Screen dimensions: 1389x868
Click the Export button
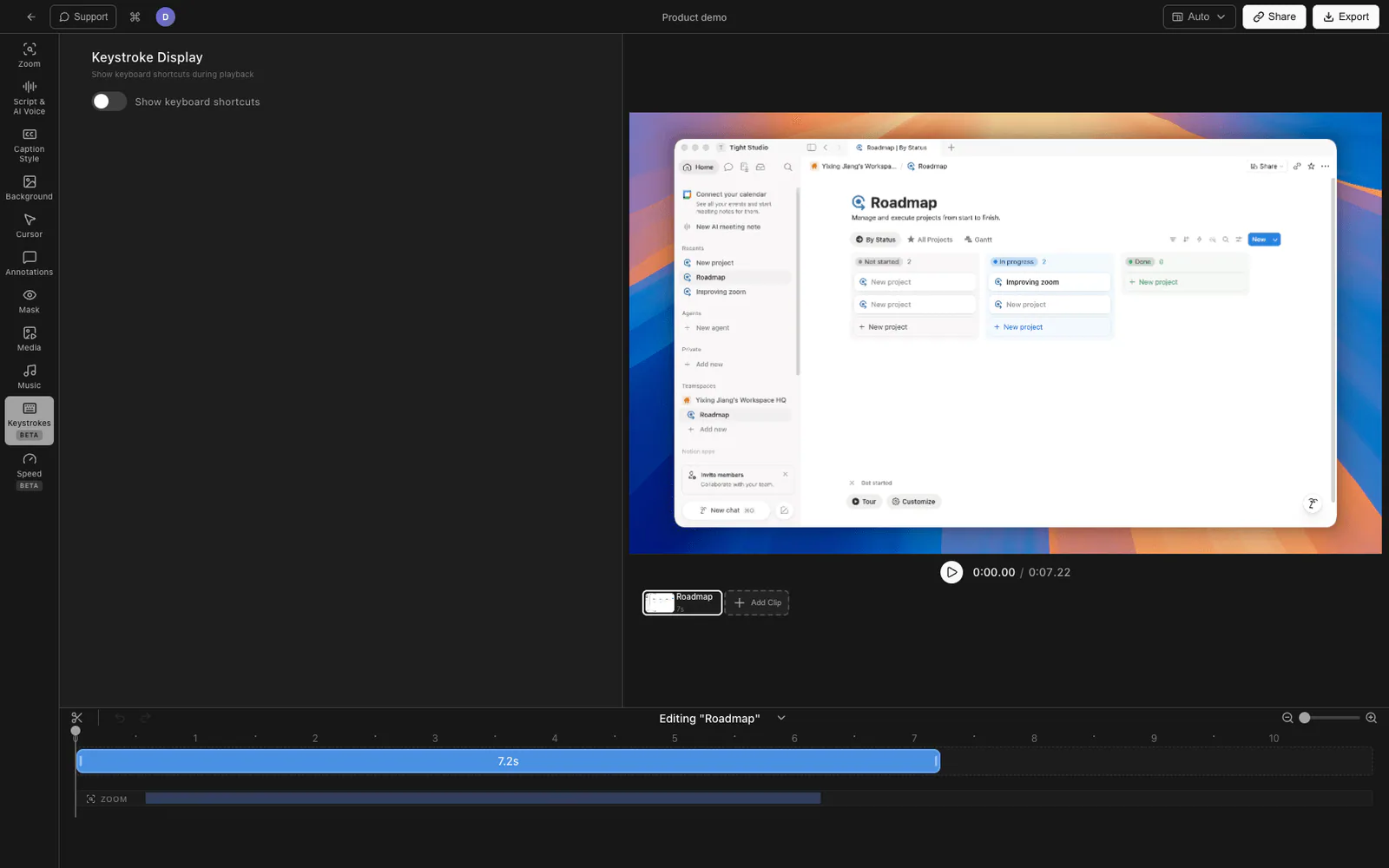coord(1346,16)
